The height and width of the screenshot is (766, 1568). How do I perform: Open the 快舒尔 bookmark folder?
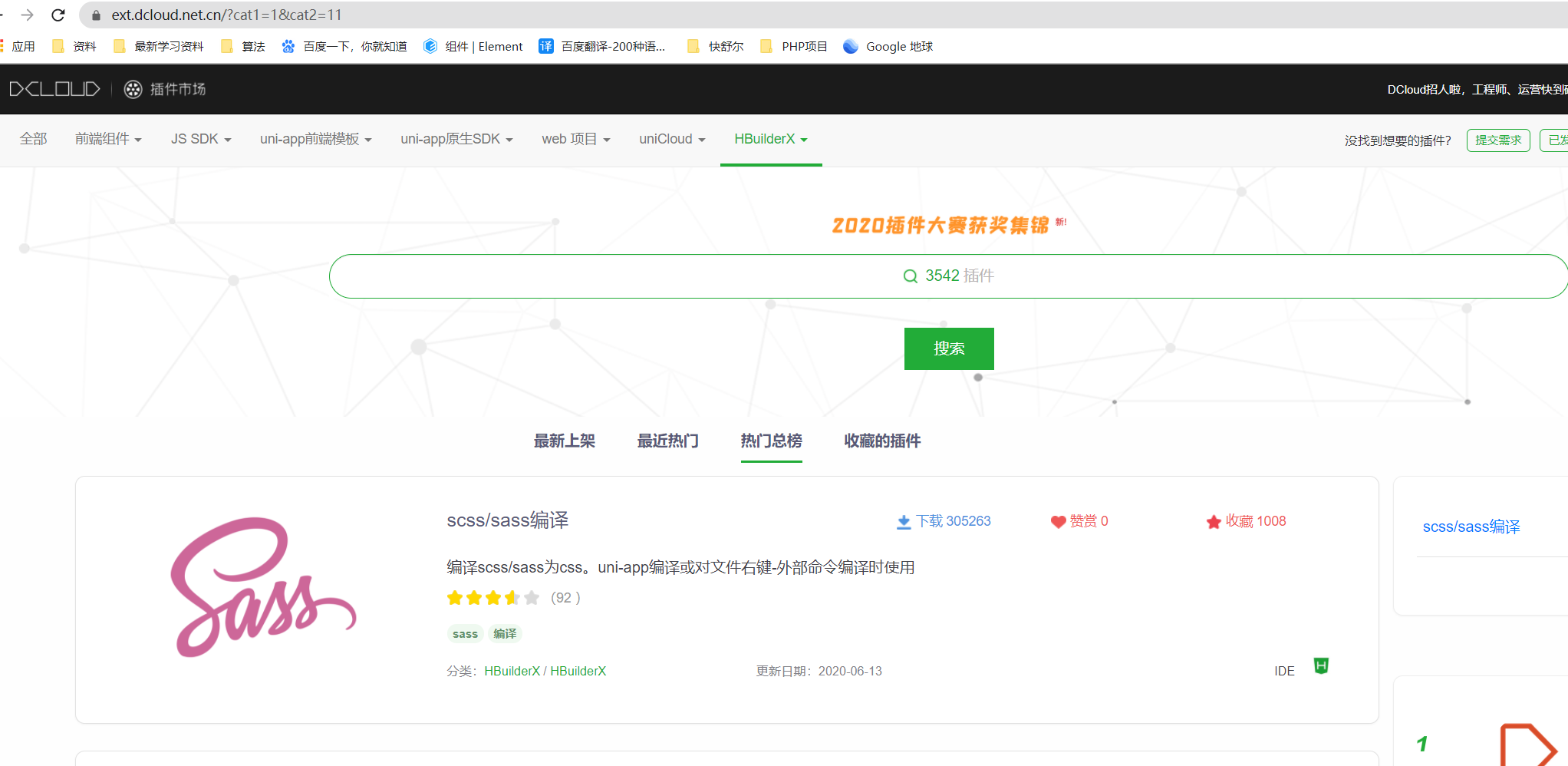(x=716, y=46)
